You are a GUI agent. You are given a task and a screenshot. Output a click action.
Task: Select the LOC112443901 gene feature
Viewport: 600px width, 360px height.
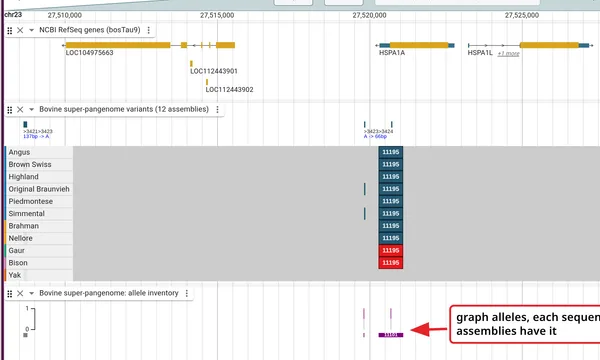(191, 64)
